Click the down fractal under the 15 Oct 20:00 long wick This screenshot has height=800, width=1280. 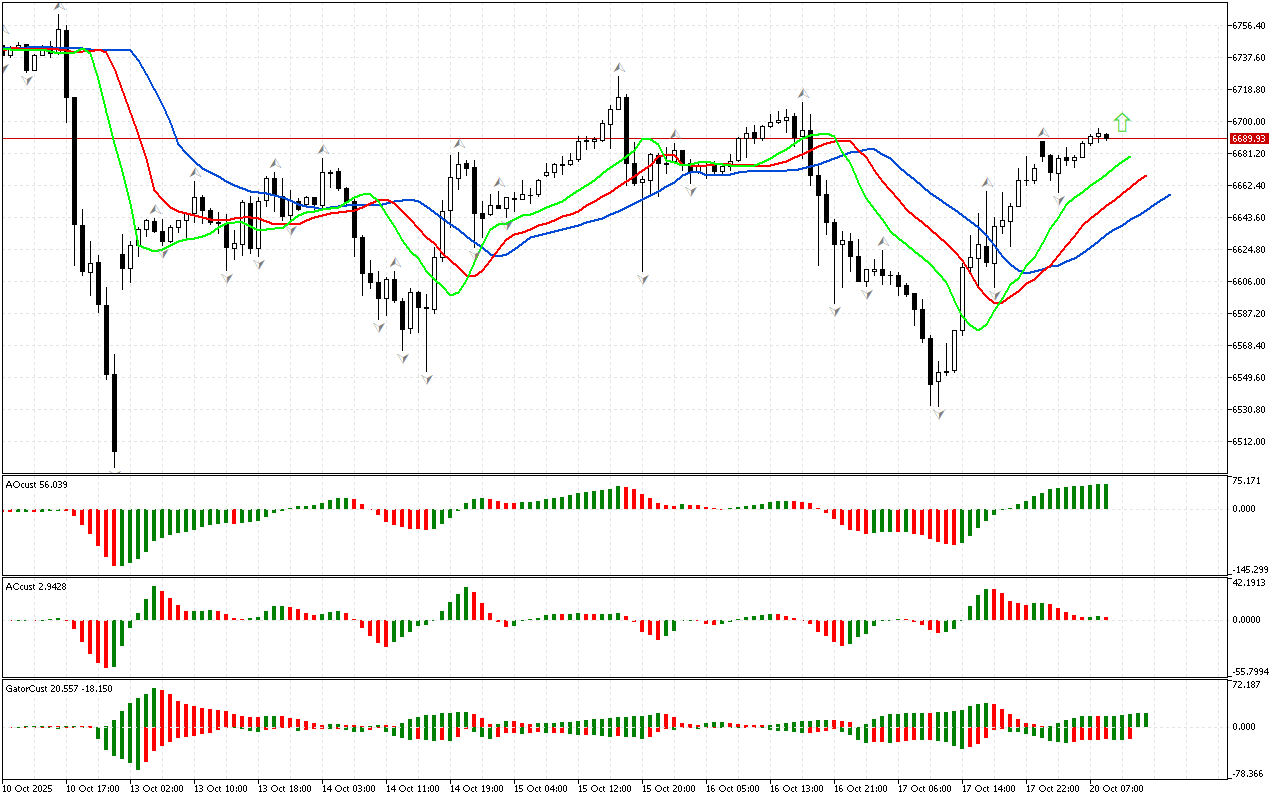point(642,279)
